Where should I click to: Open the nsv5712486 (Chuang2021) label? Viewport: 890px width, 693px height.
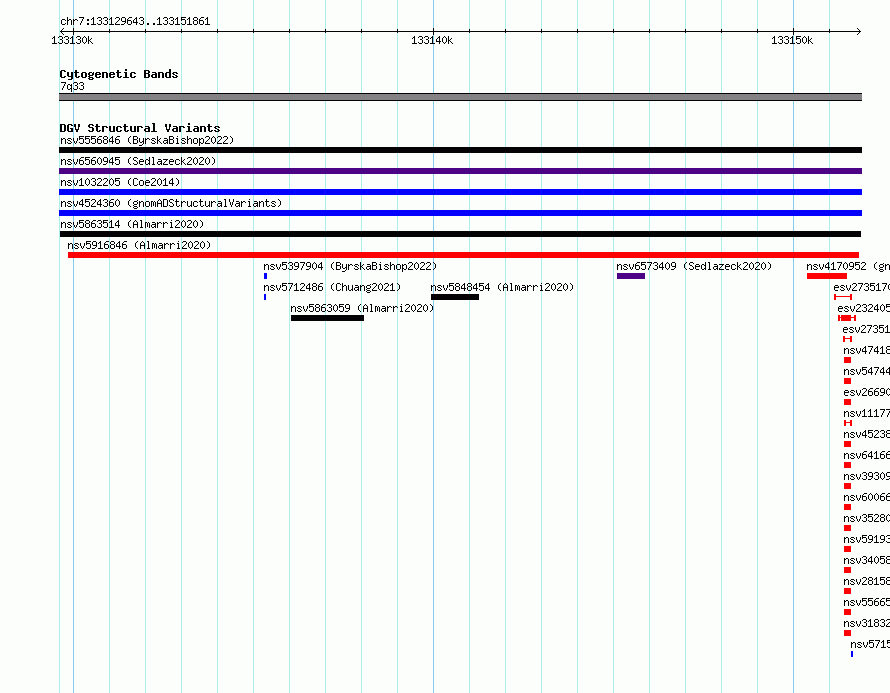tap(332, 287)
